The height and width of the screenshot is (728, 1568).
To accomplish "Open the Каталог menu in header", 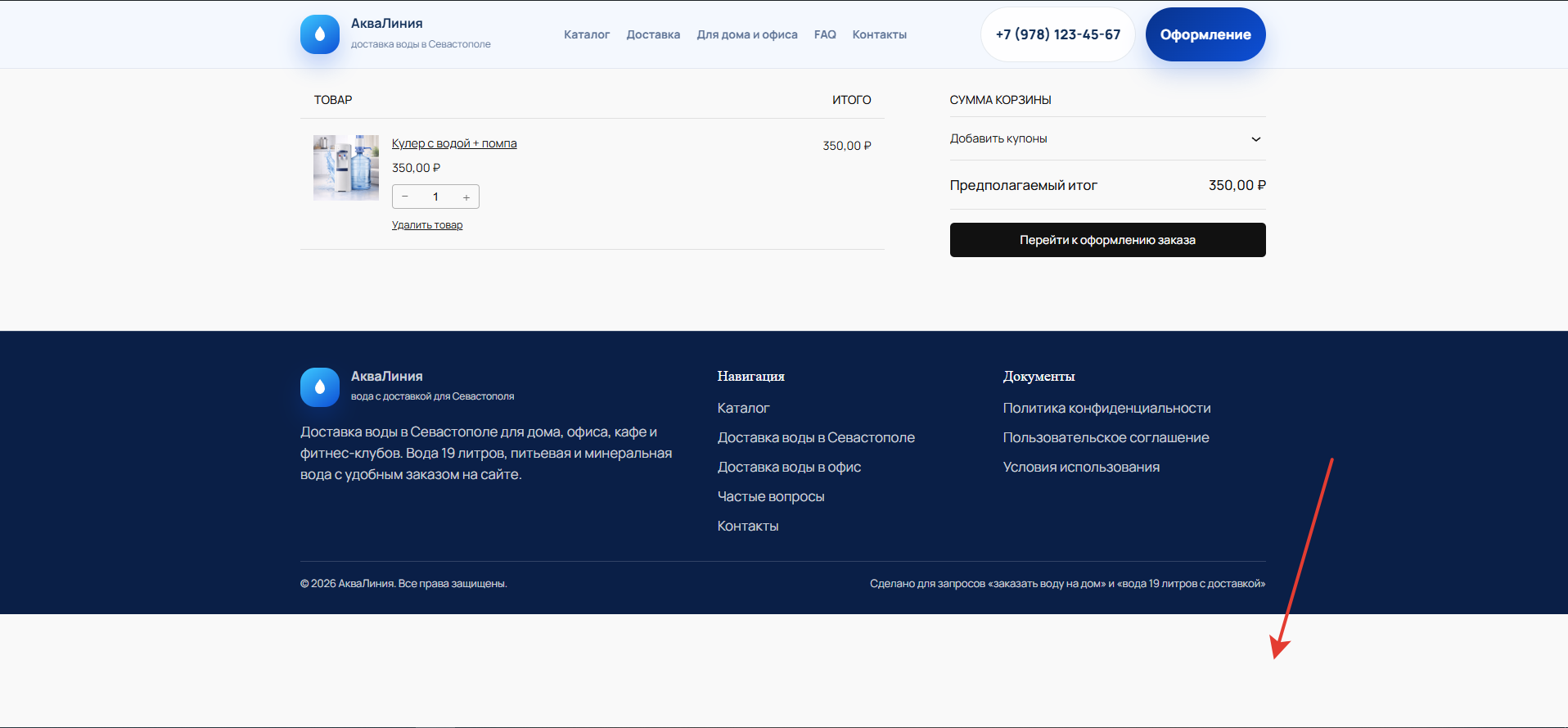I will tap(586, 34).
